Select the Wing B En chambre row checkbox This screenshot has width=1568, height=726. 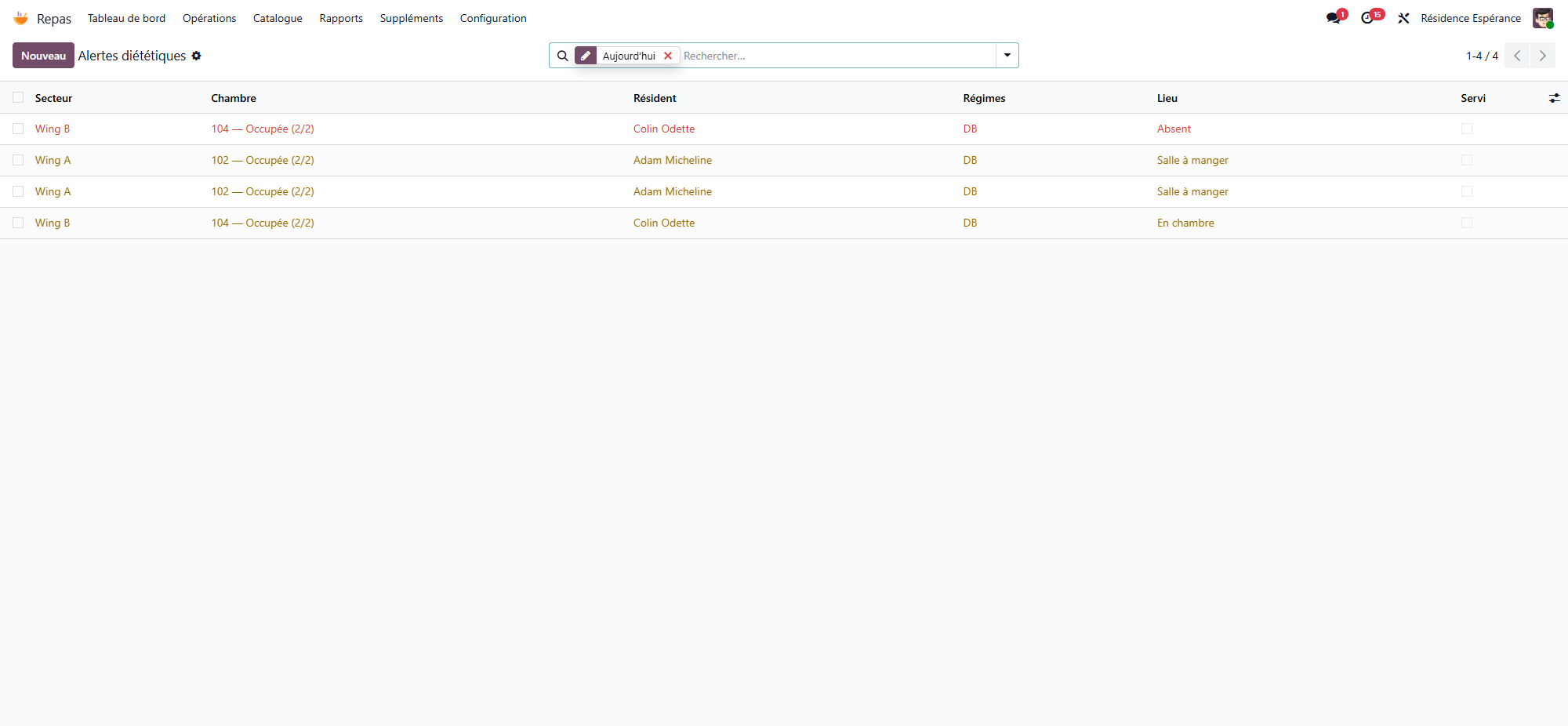[18, 223]
